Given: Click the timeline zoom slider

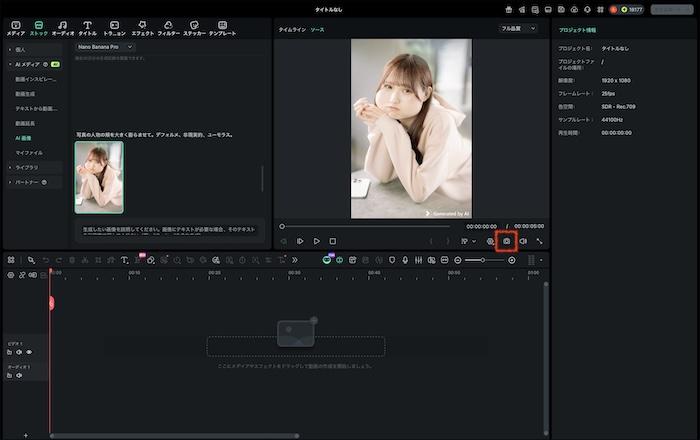Looking at the screenshot, I should [x=484, y=260].
